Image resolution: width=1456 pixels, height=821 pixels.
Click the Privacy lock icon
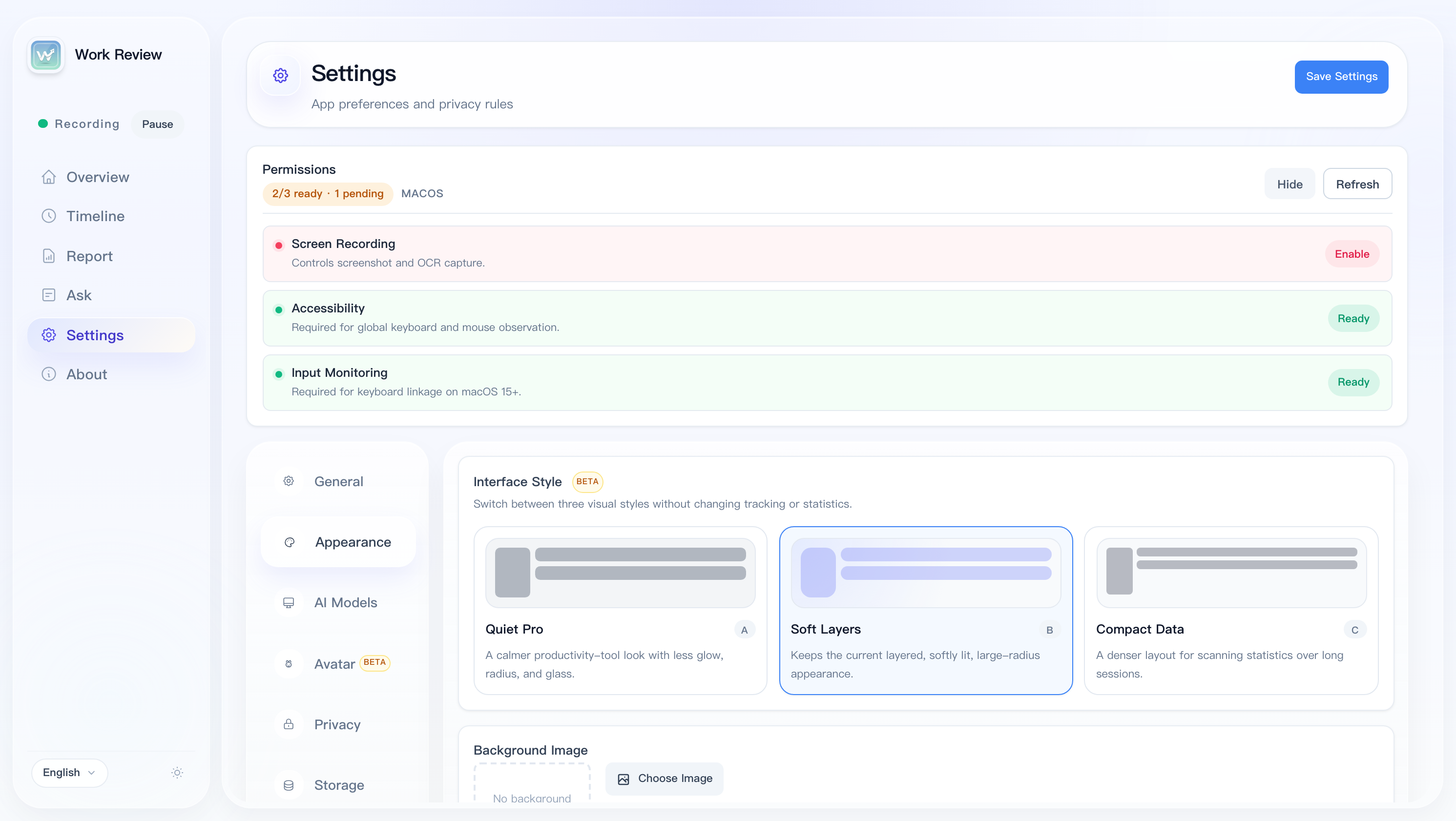point(289,724)
